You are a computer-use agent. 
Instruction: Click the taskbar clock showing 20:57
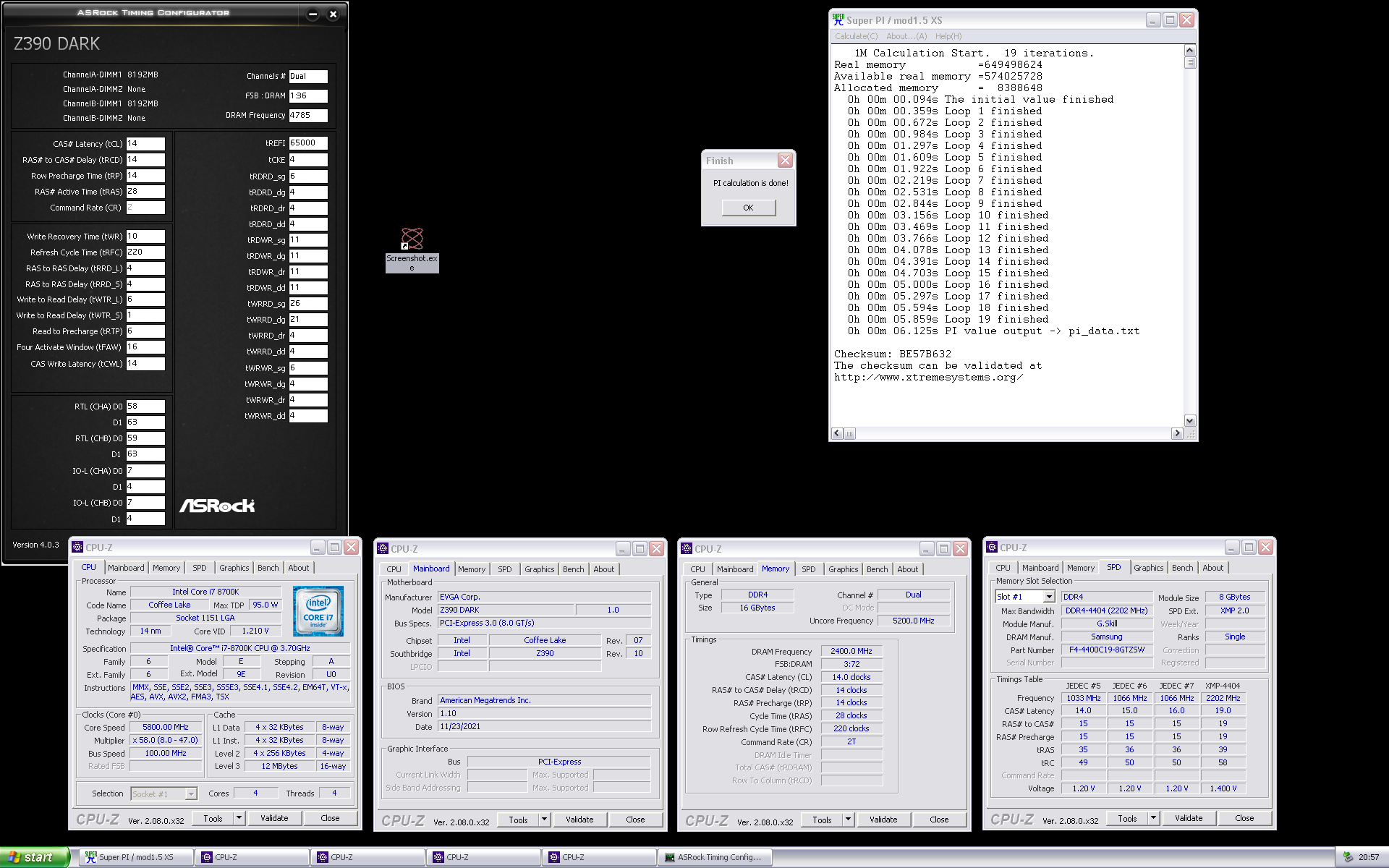(x=1369, y=857)
